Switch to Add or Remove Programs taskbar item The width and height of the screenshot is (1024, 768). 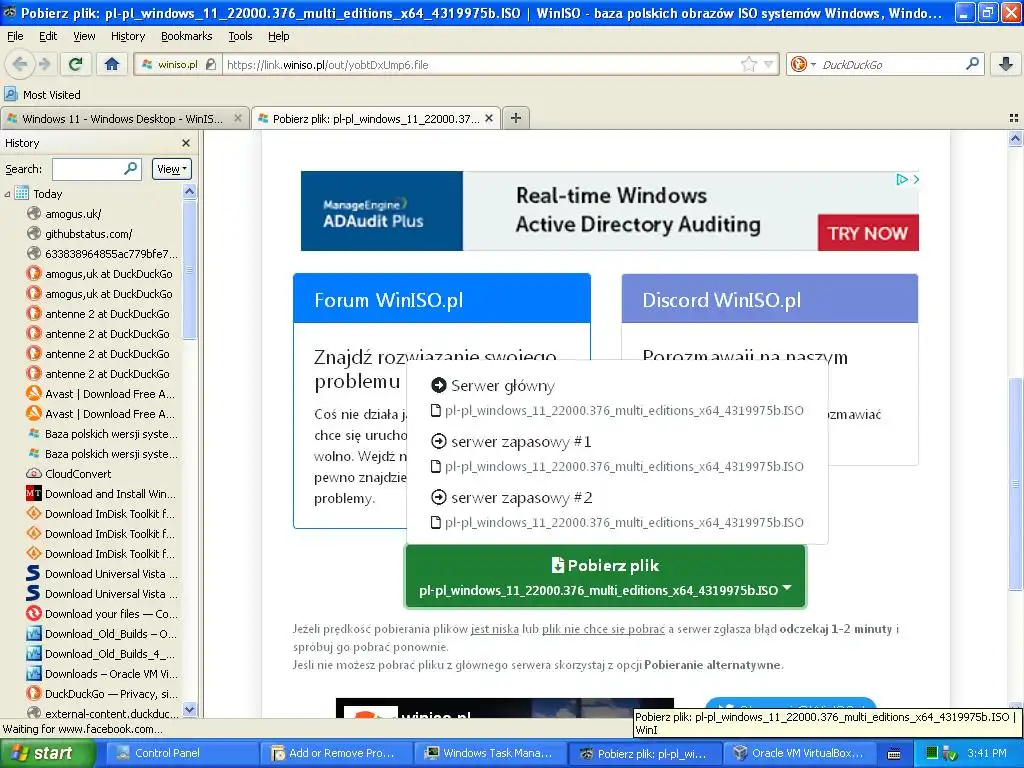[336, 753]
